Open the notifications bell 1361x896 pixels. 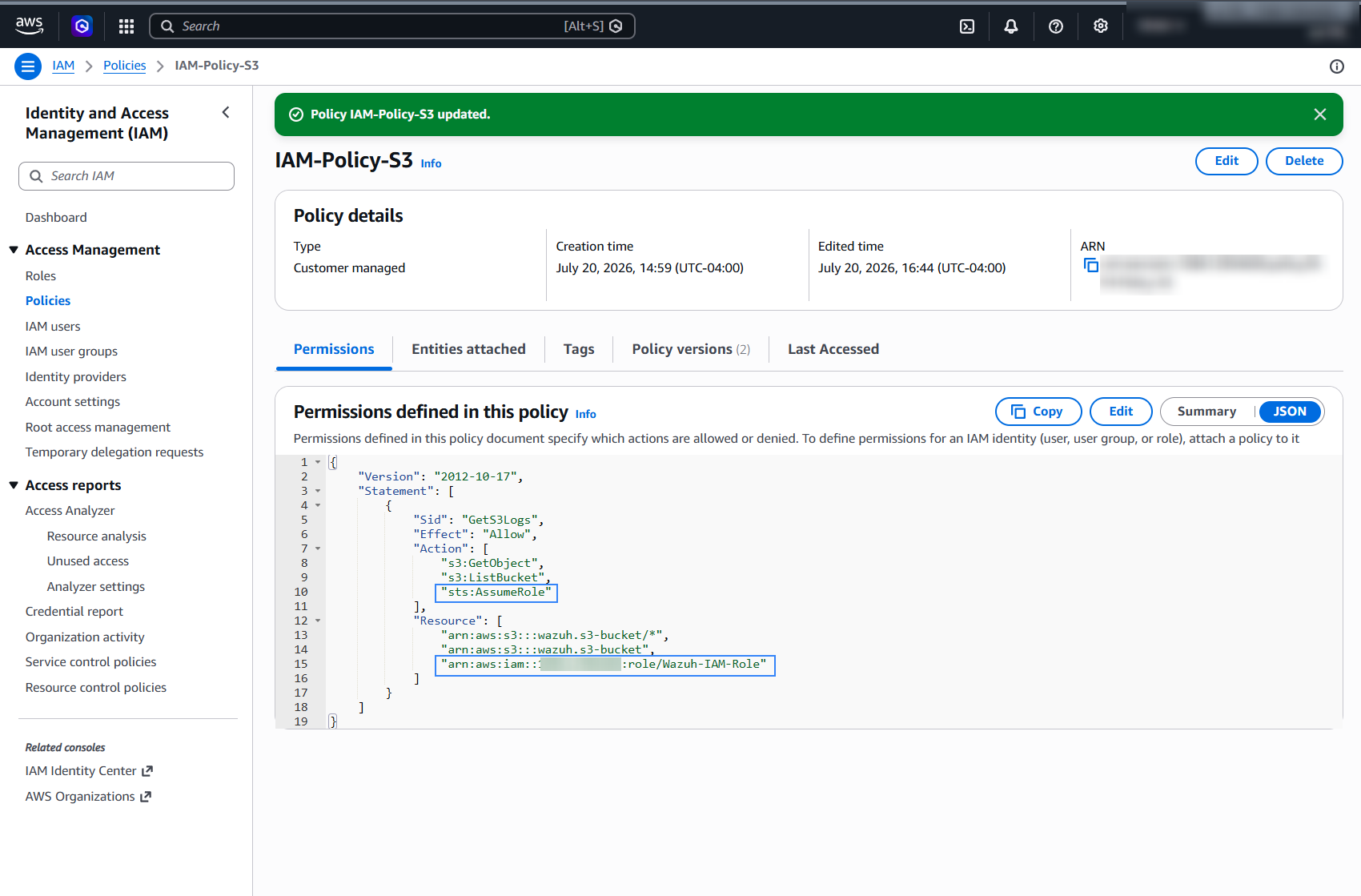coord(1011,26)
